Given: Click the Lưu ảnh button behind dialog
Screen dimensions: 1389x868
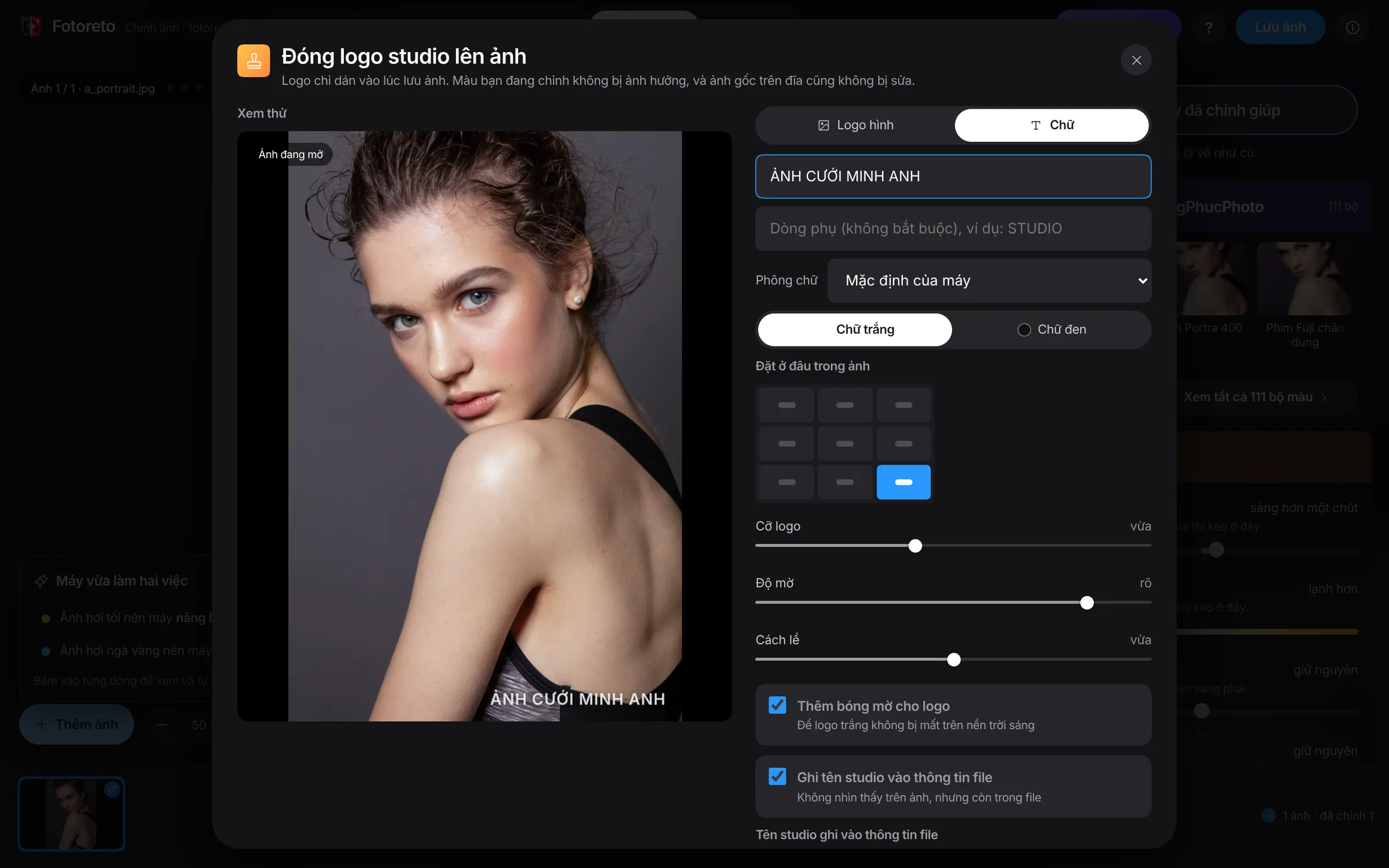Looking at the screenshot, I should pyautogui.click(x=1280, y=27).
